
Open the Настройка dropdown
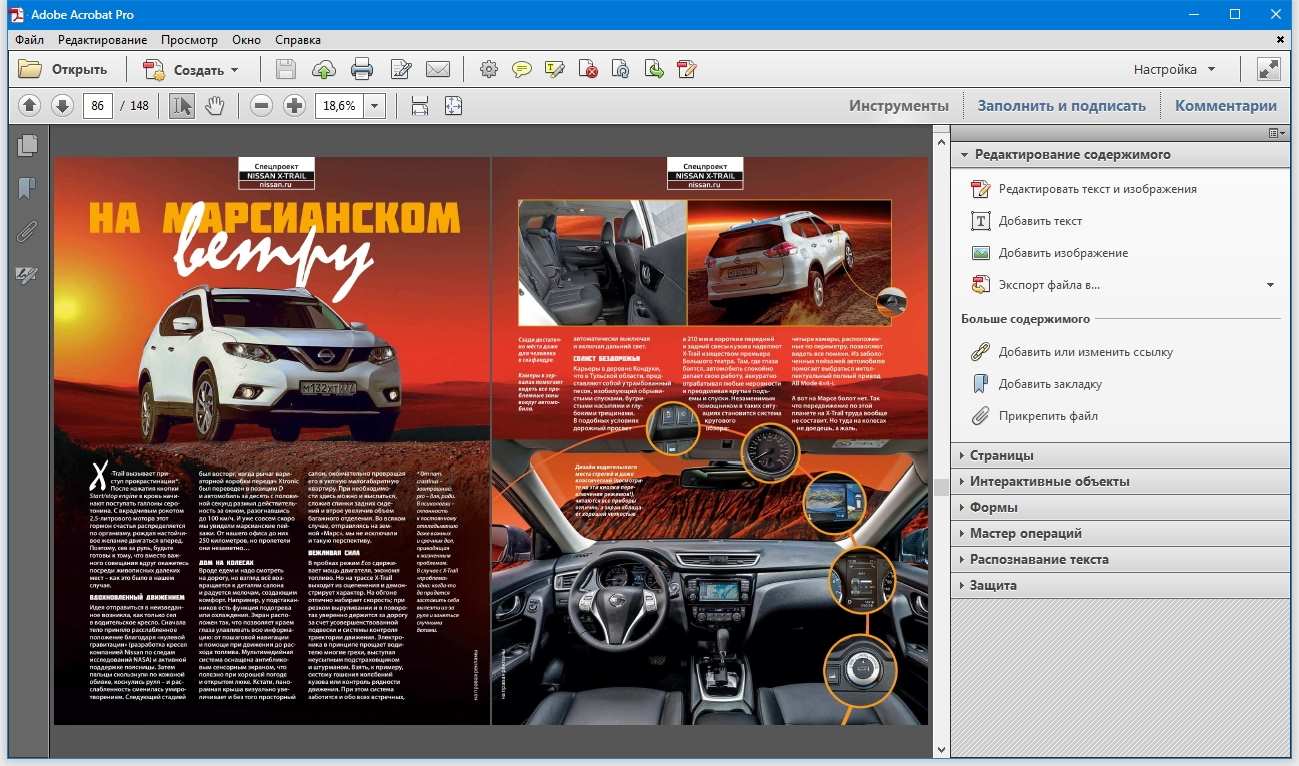click(1174, 70)
